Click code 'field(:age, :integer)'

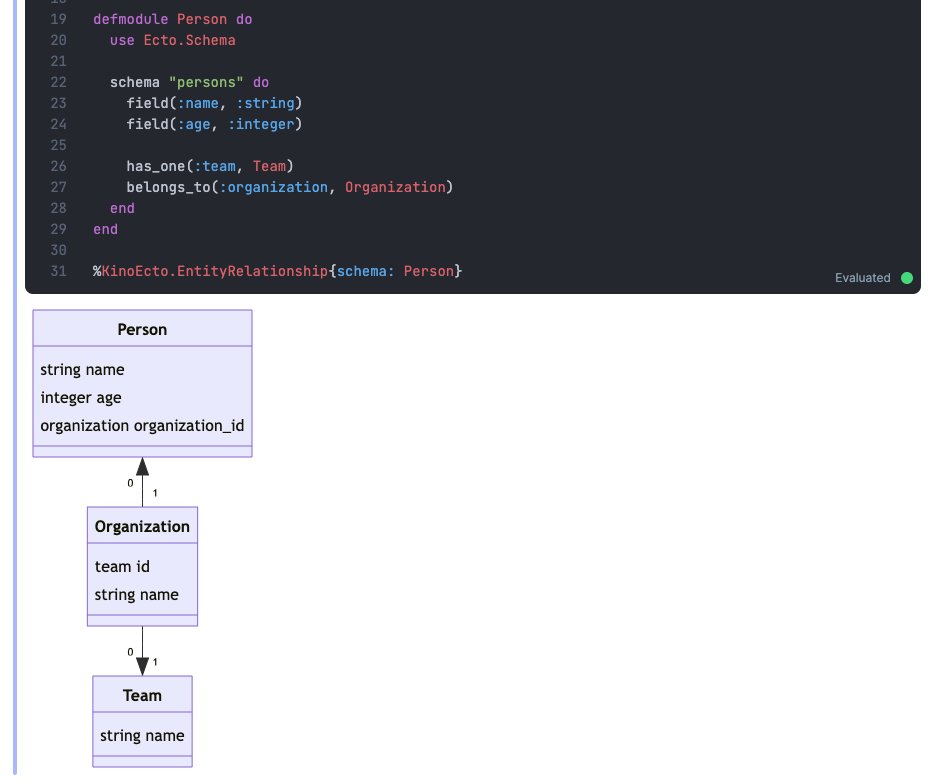[x=214, y=124]
